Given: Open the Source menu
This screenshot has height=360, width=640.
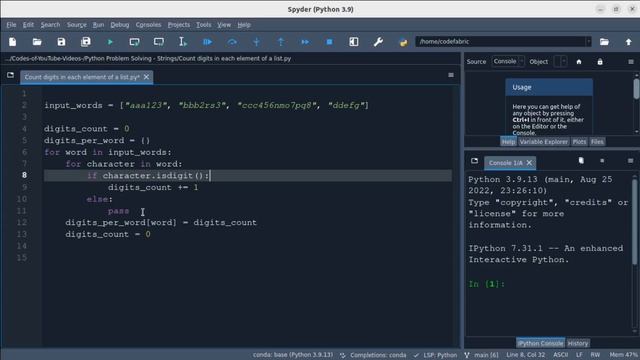Looking at the screenshot, I should pyautogui.click(x=77, y=25).
